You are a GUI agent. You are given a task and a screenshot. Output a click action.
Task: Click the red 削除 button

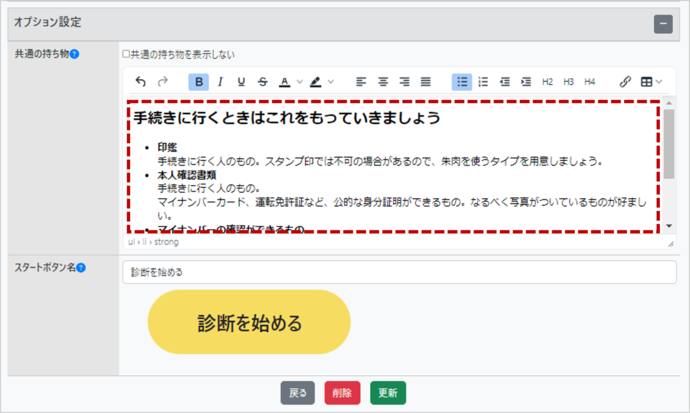click(x=342, y=393)
